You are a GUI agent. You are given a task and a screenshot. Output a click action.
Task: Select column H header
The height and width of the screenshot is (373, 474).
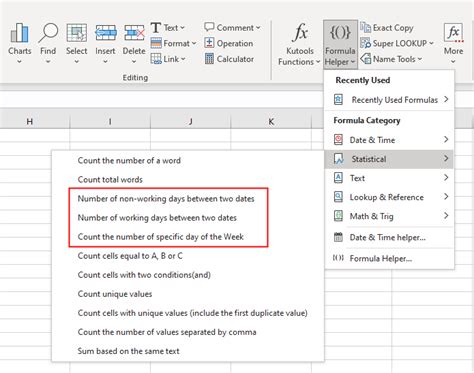(x=30, y=122)
